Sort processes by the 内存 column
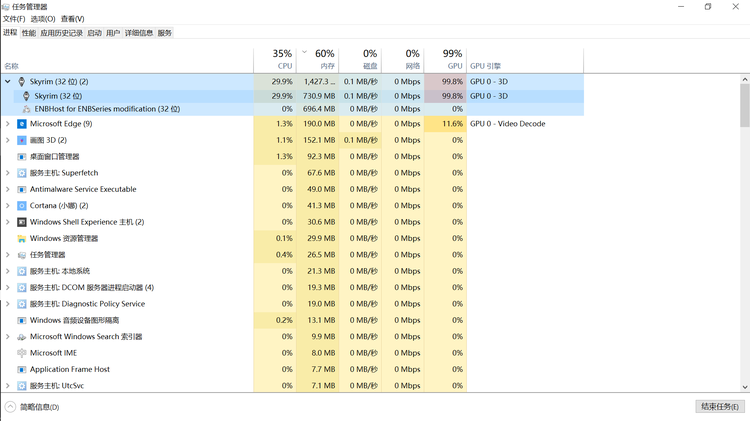The height and width of the screenshot is (421, 750). (x=318, y=60)
